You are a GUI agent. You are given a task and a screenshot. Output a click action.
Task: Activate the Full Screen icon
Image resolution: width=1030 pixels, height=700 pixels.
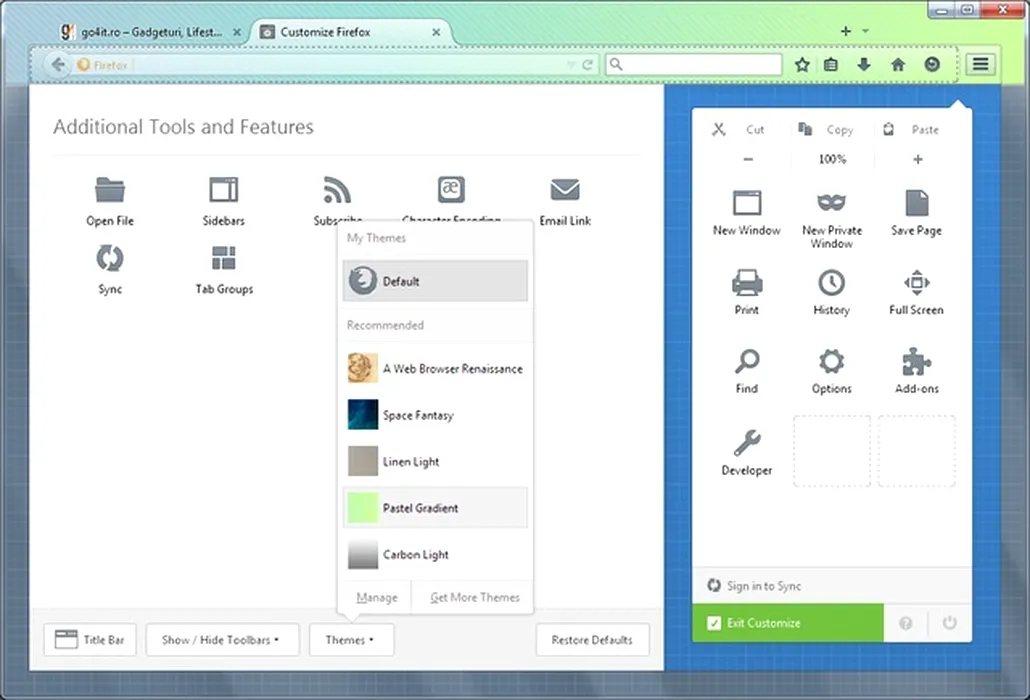tap(916, 283)
